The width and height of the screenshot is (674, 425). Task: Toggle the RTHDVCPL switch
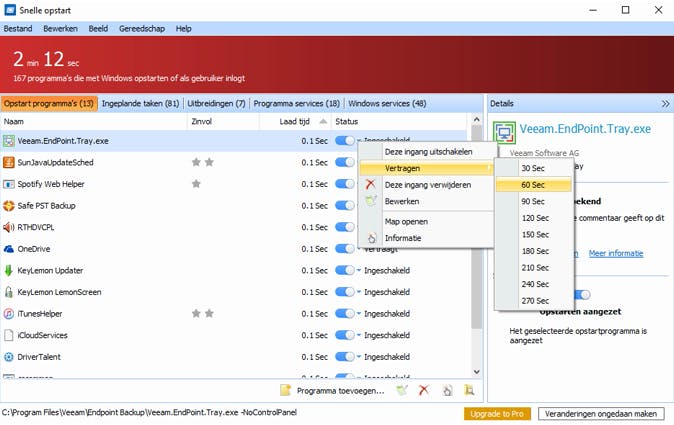tap(345, 227)
